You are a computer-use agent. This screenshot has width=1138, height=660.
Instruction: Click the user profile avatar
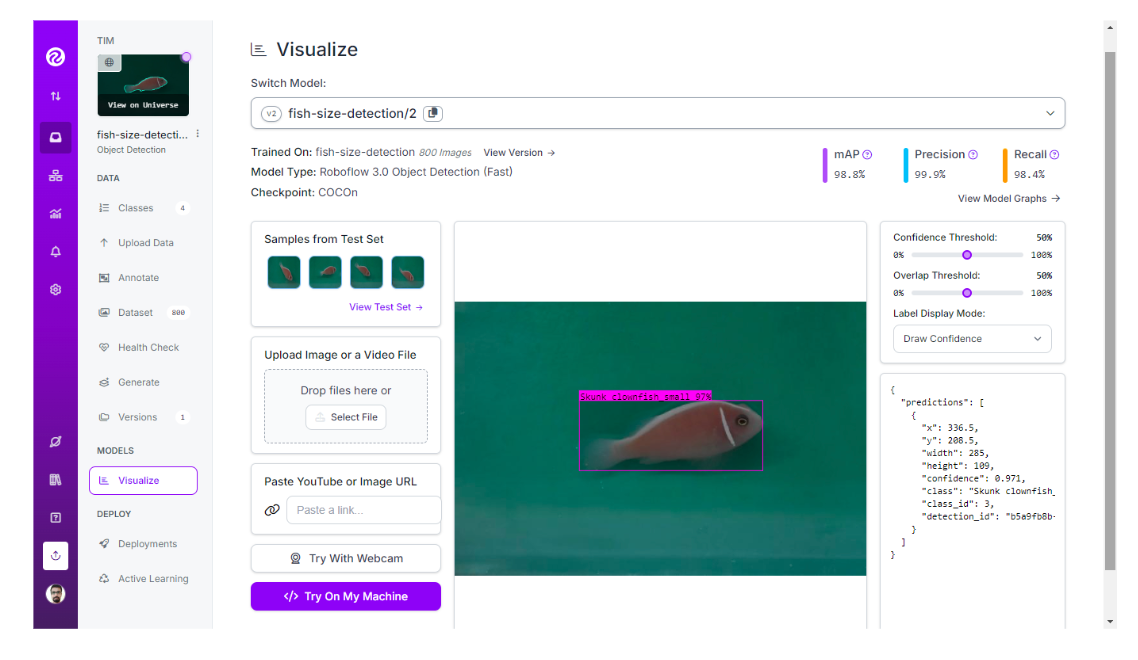55,594
